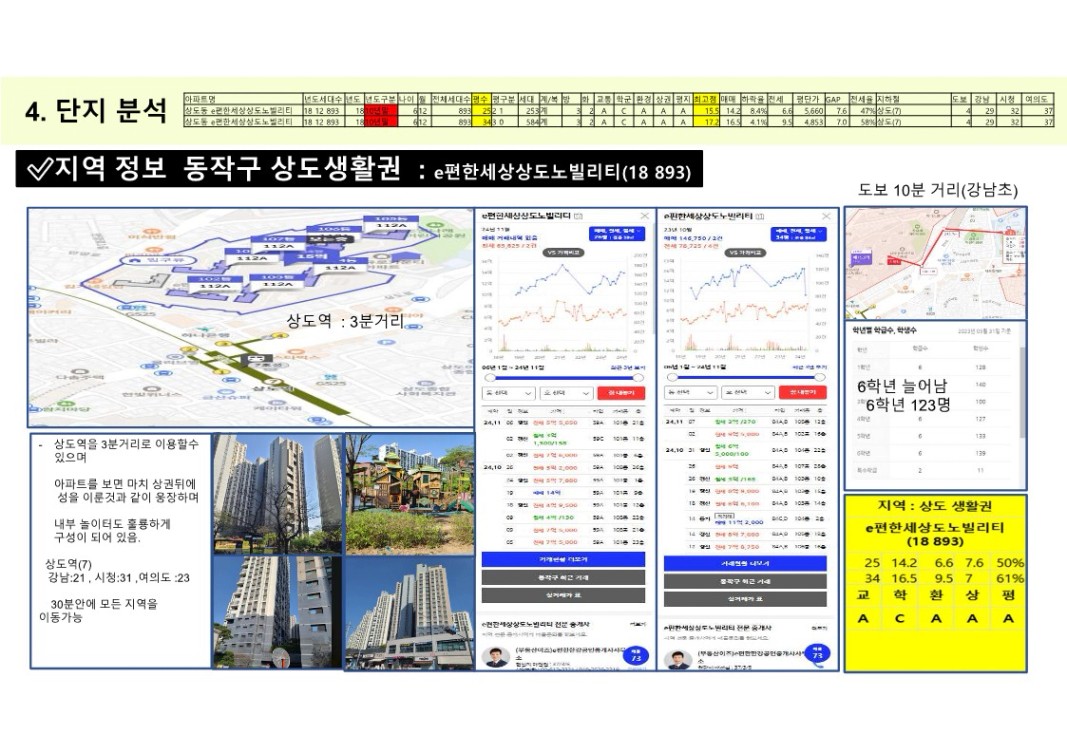
Task: Click the blue 거래현황 더보기 button in left panel
Action: point(563,559)
